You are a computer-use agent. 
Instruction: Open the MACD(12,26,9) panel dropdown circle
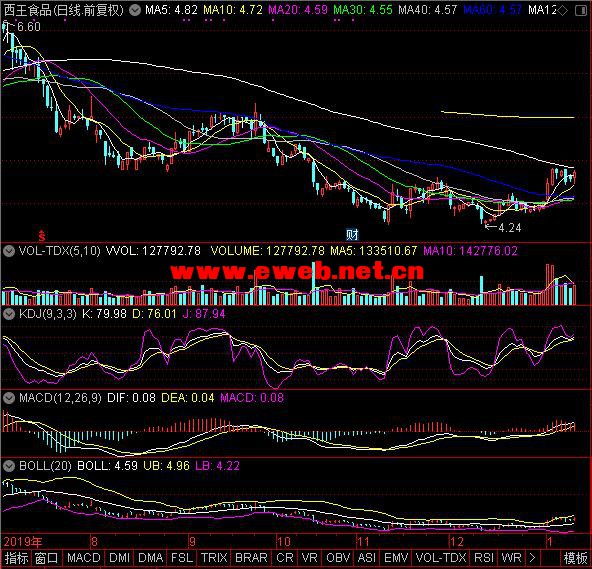(9, 398)
